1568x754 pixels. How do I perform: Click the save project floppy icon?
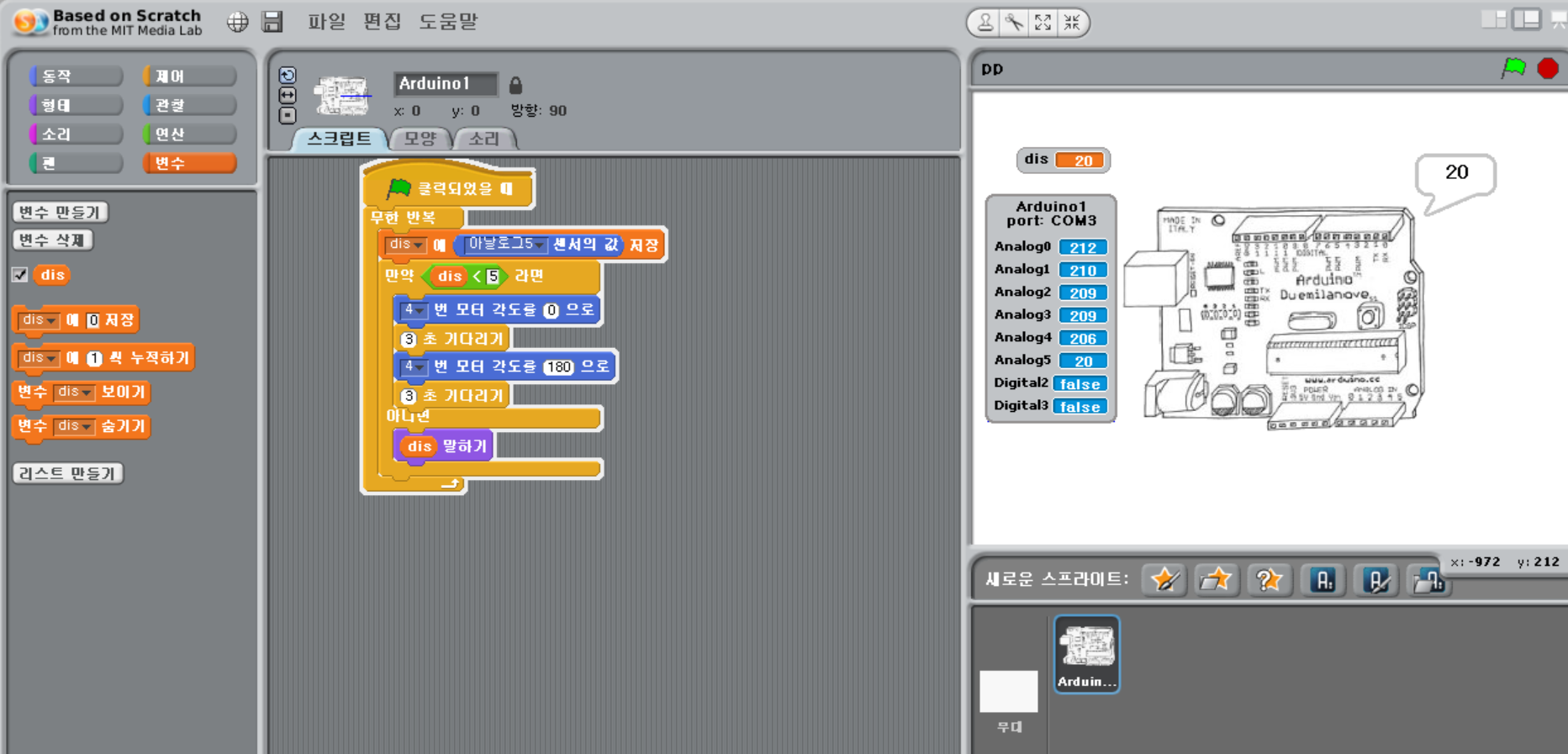[x=272, y=22]
